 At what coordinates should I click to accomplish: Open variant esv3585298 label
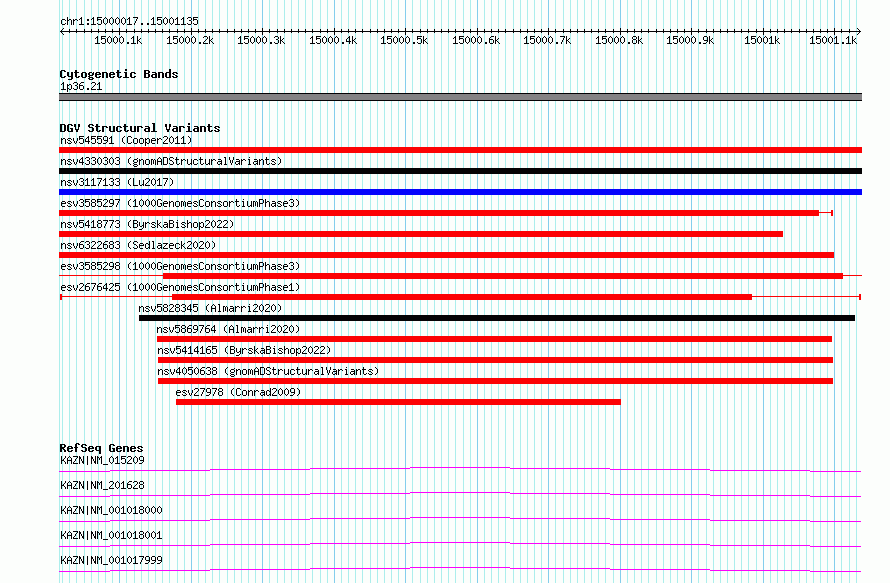click(x=180, y=266)
